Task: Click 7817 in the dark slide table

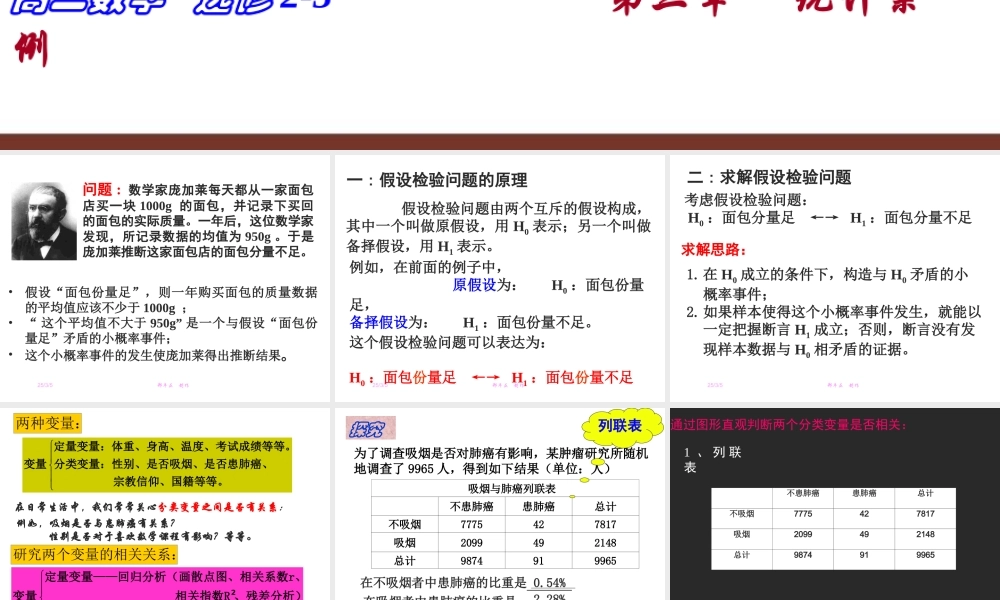Action: point(925,513)
